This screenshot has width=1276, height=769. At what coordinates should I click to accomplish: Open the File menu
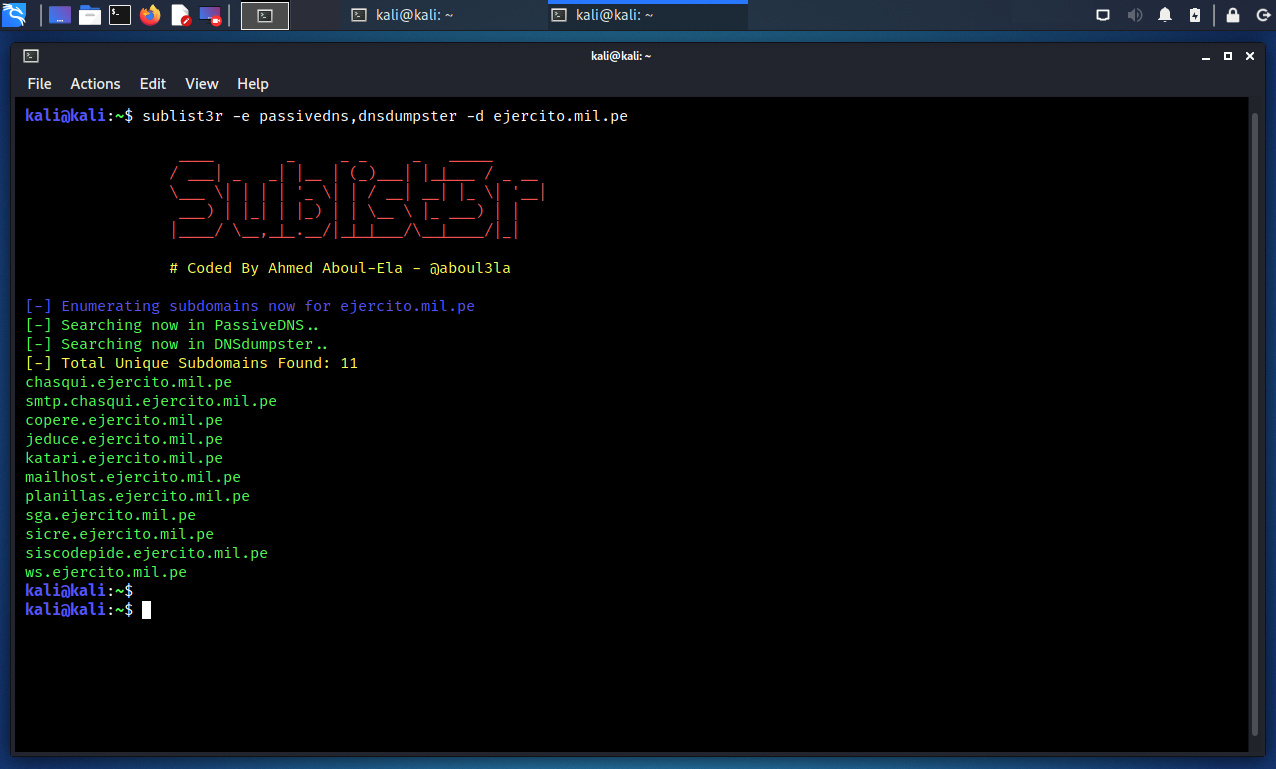(x=39, y=84)
